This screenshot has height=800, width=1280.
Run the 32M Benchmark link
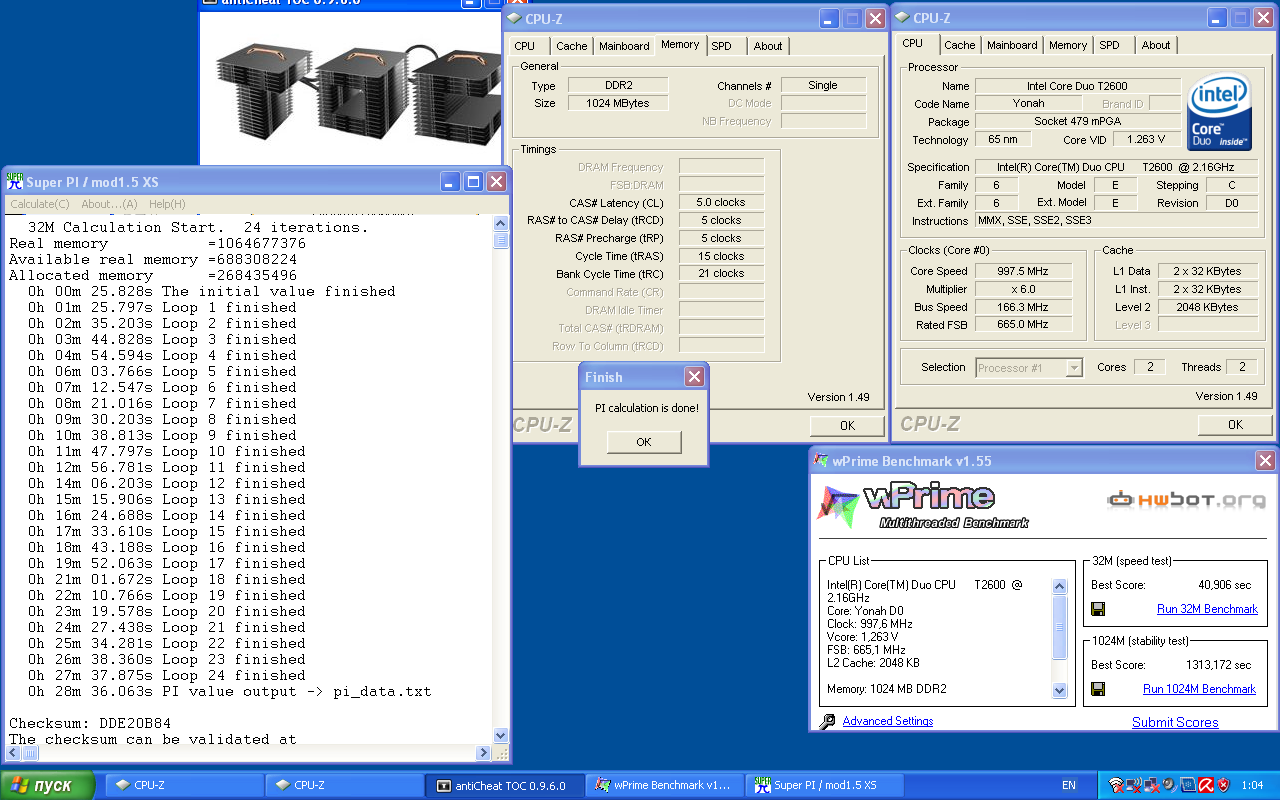(x=1207, y=609)
